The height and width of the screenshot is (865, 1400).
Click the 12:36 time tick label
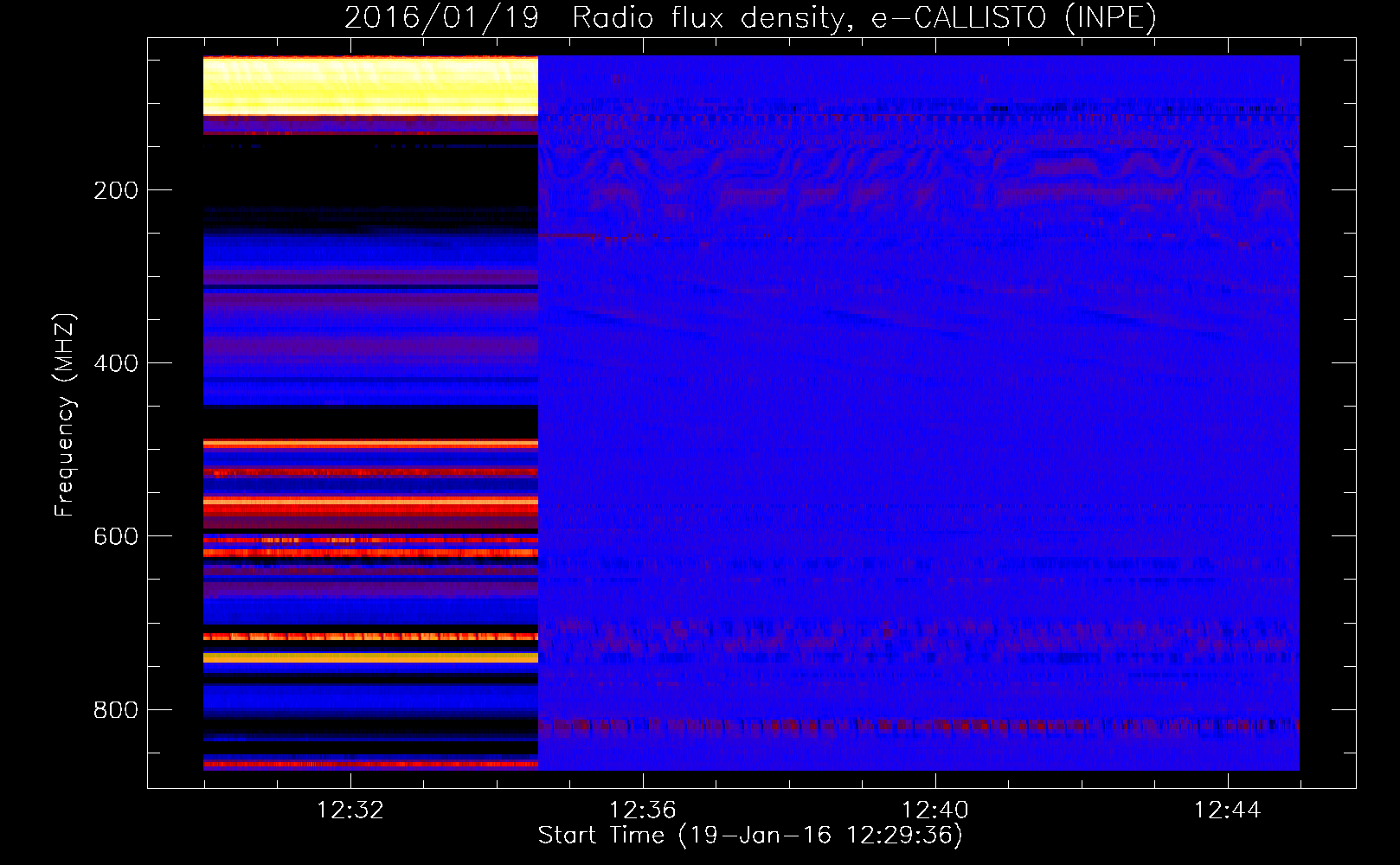(x=643, y=811)
